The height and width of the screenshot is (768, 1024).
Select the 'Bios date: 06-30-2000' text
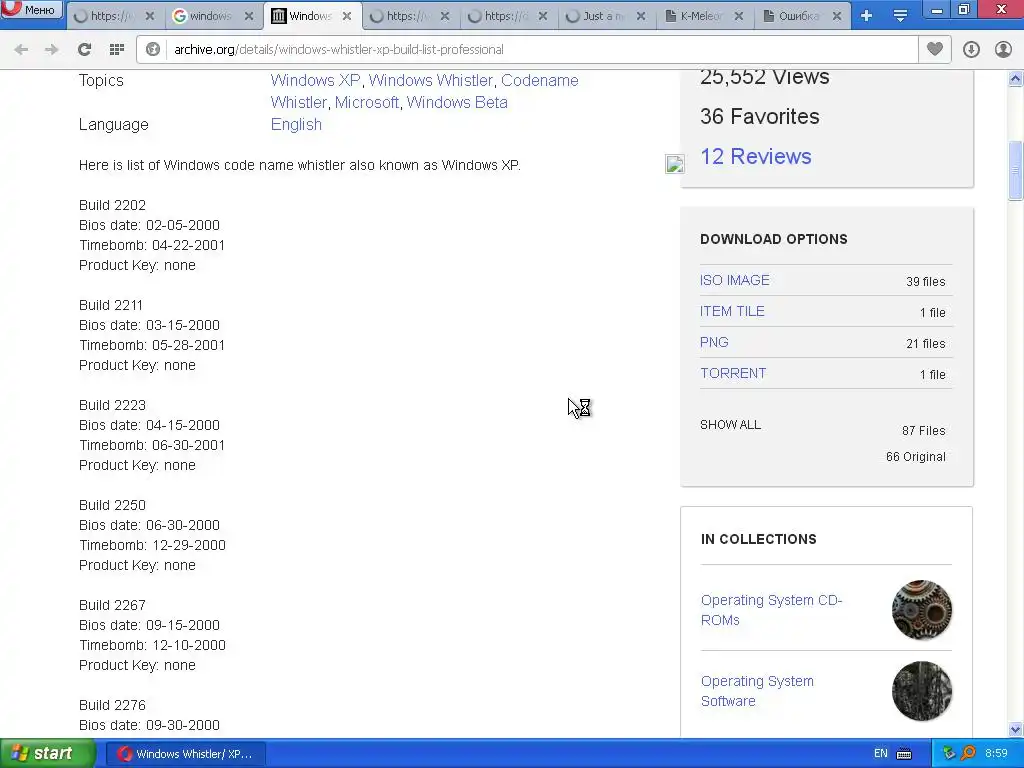point(150,525)
